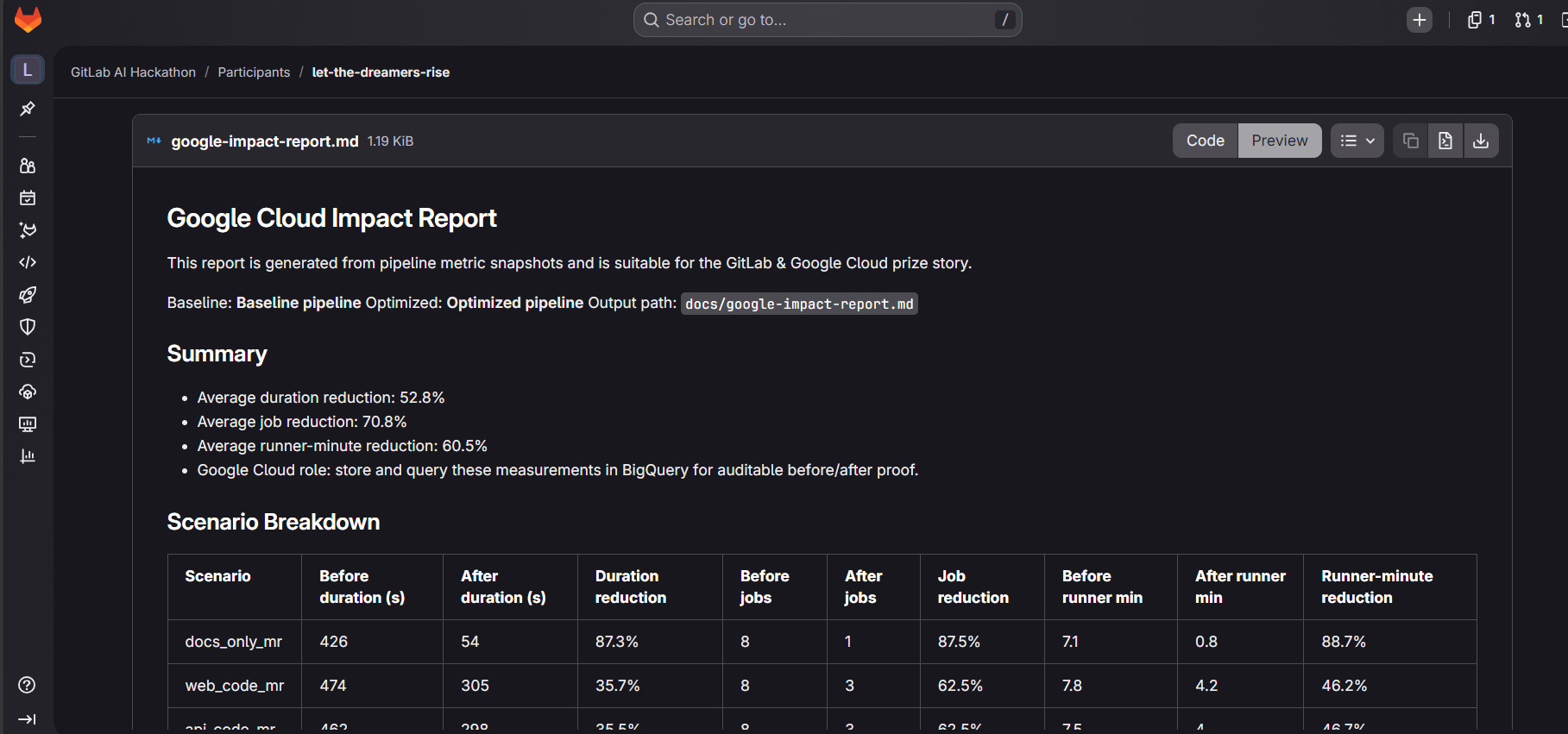Viewport: 1568px width, 734px height.
Task: Open the Monitor screen icon in sidebar
Action: point(28,424)
